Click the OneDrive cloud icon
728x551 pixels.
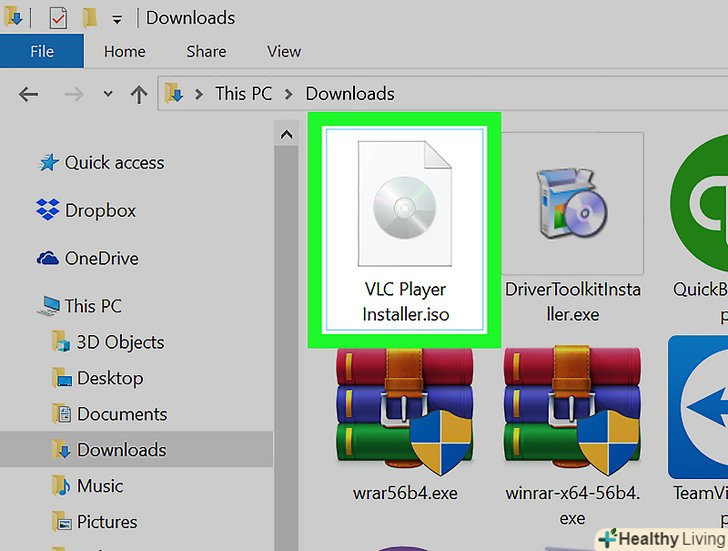tap(47, 258)
